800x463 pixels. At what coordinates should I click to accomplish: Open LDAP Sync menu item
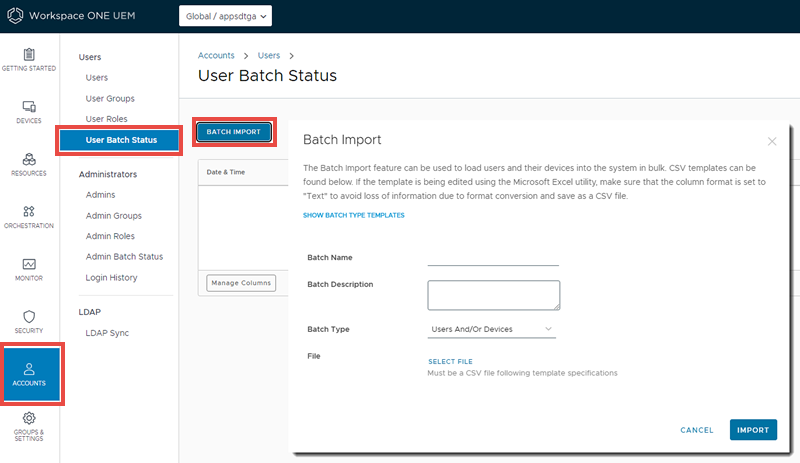tap(107, 333)
